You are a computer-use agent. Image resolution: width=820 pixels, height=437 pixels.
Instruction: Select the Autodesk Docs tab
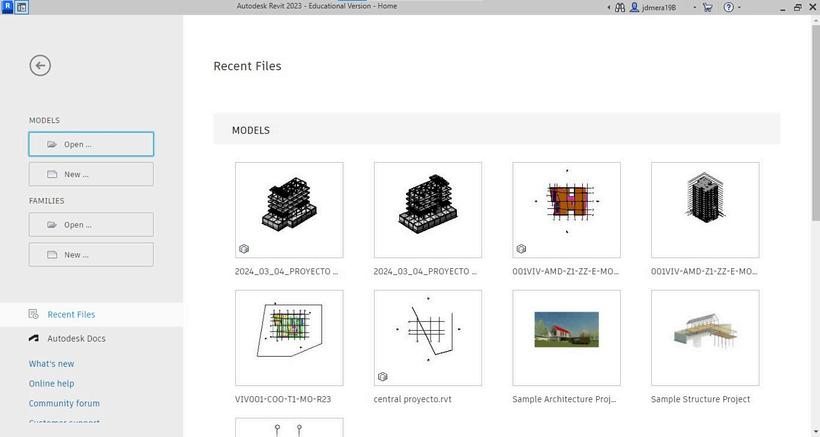(92, 338)
